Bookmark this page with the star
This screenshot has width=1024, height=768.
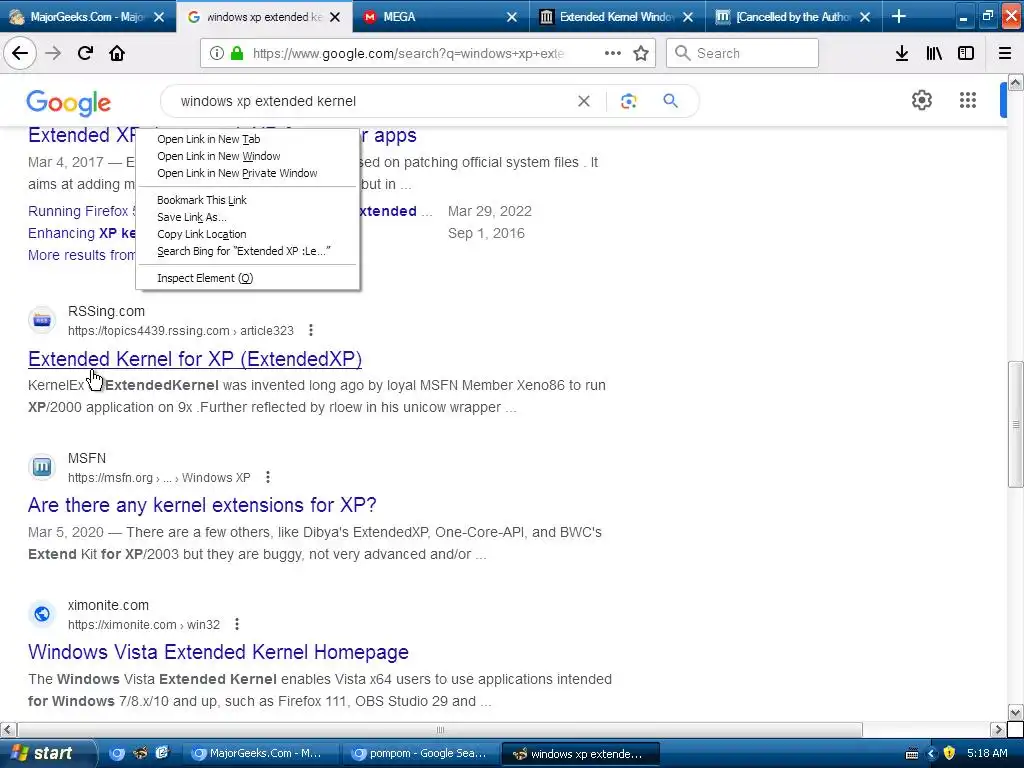pyautogui.click(x=641, y=53)
